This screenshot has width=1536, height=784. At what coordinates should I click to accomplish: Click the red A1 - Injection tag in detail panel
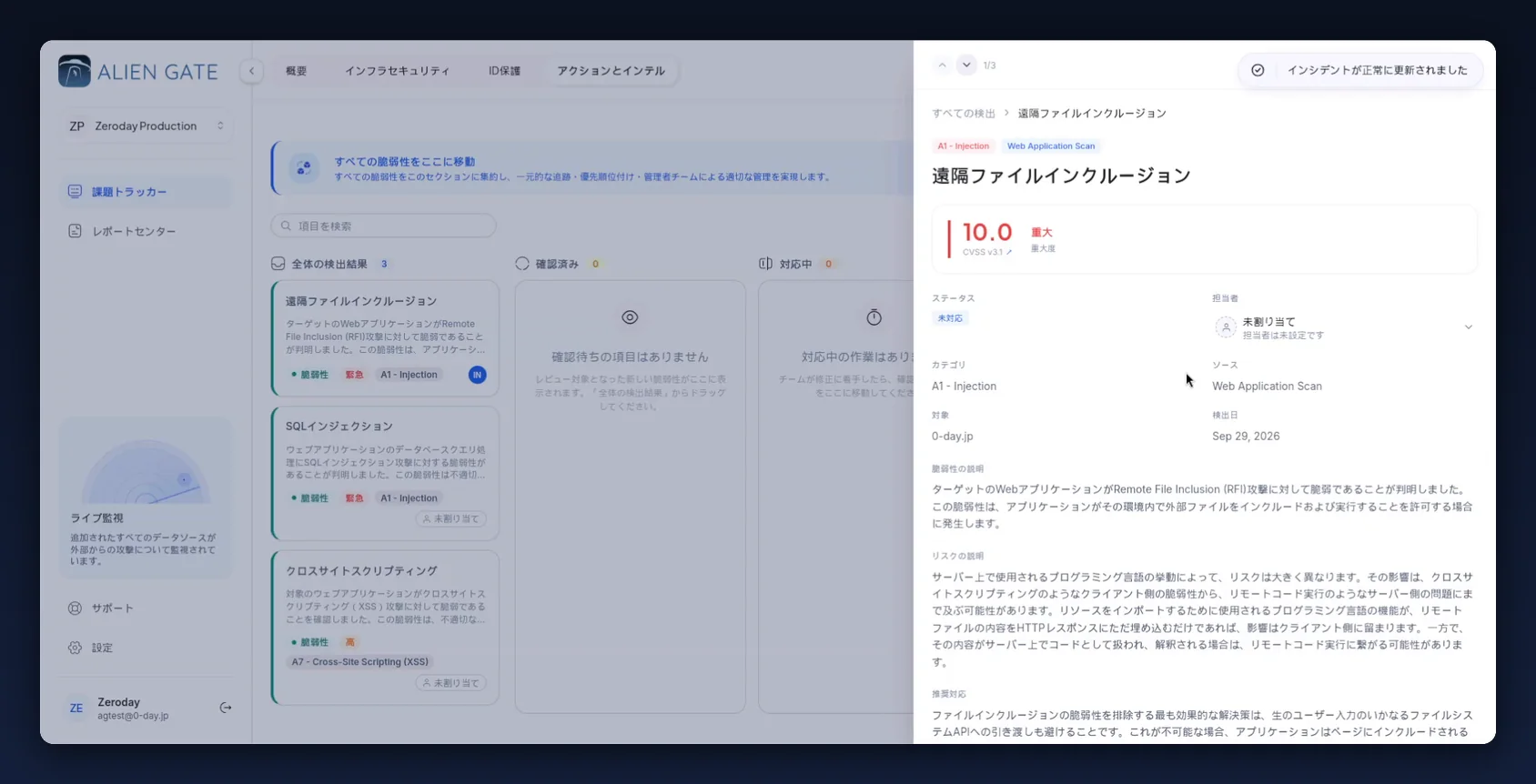(964, 146)
